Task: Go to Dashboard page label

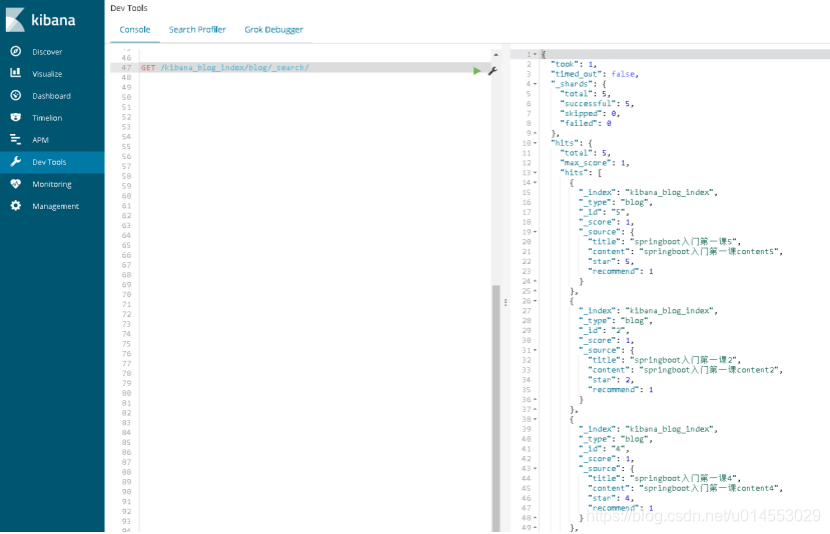Action: 51,96
